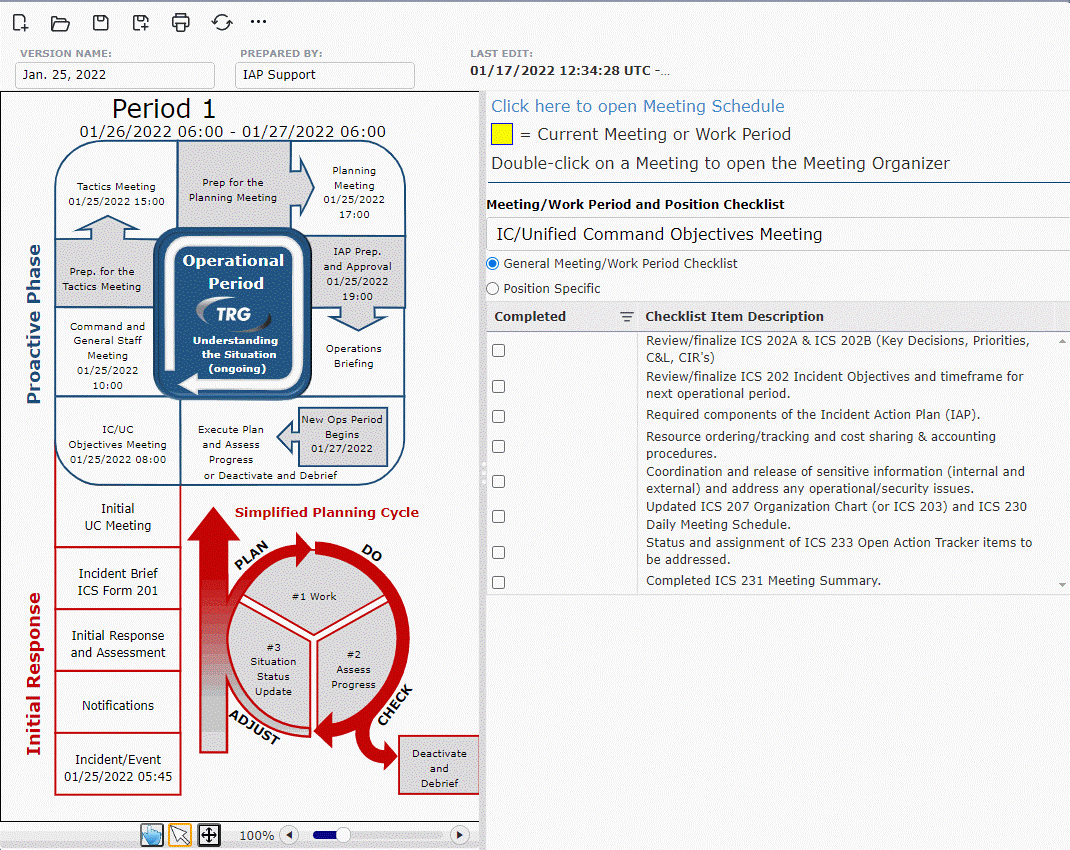Tick the Required components of IAP checkbox
The image size is (1070, 850).
pos(499,416)
